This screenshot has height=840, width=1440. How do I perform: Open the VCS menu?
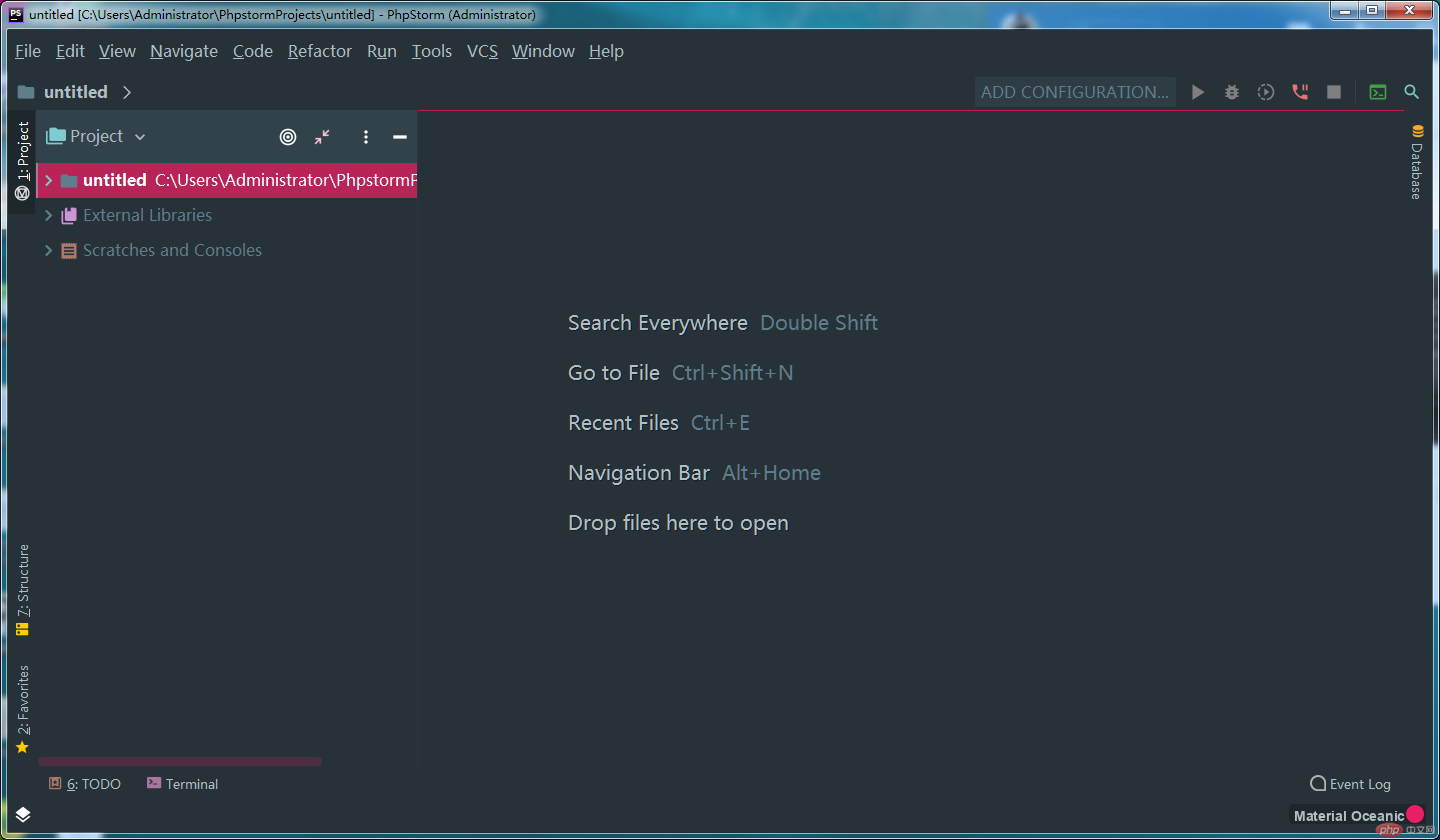click(x=482, y=51)
